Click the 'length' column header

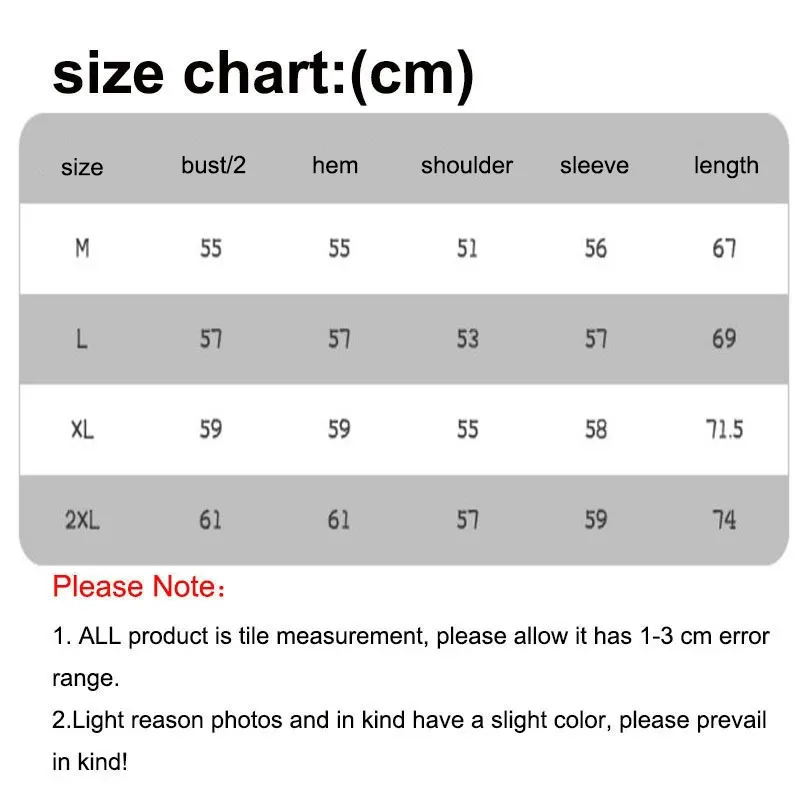[726, 166]
